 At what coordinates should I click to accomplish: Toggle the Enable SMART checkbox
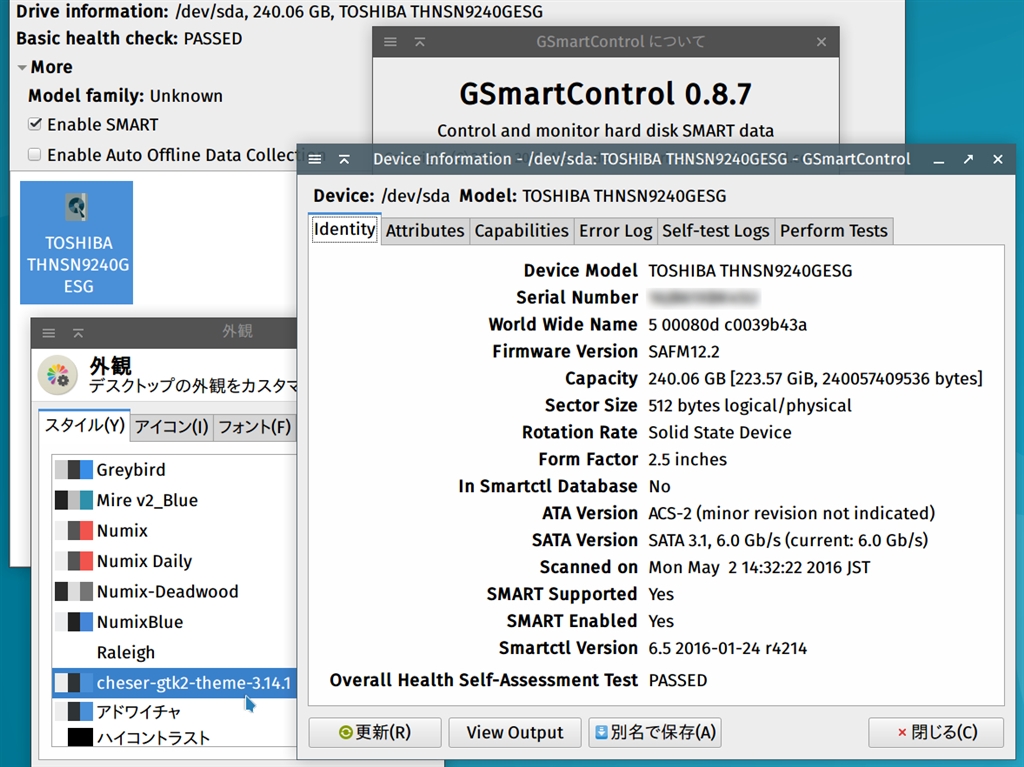[x=35, y=123]
